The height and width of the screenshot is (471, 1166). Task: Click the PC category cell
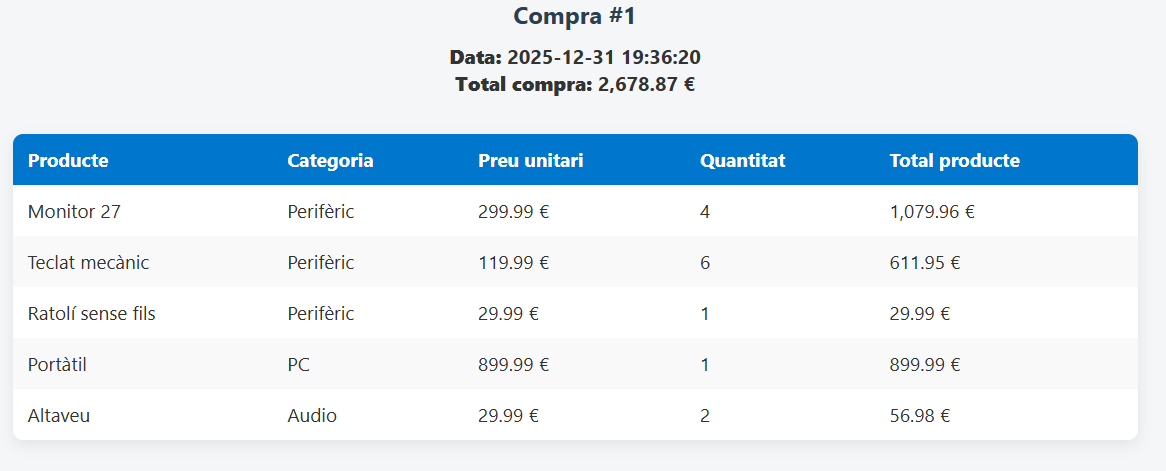pyautogui.click(x=298, y=365)
